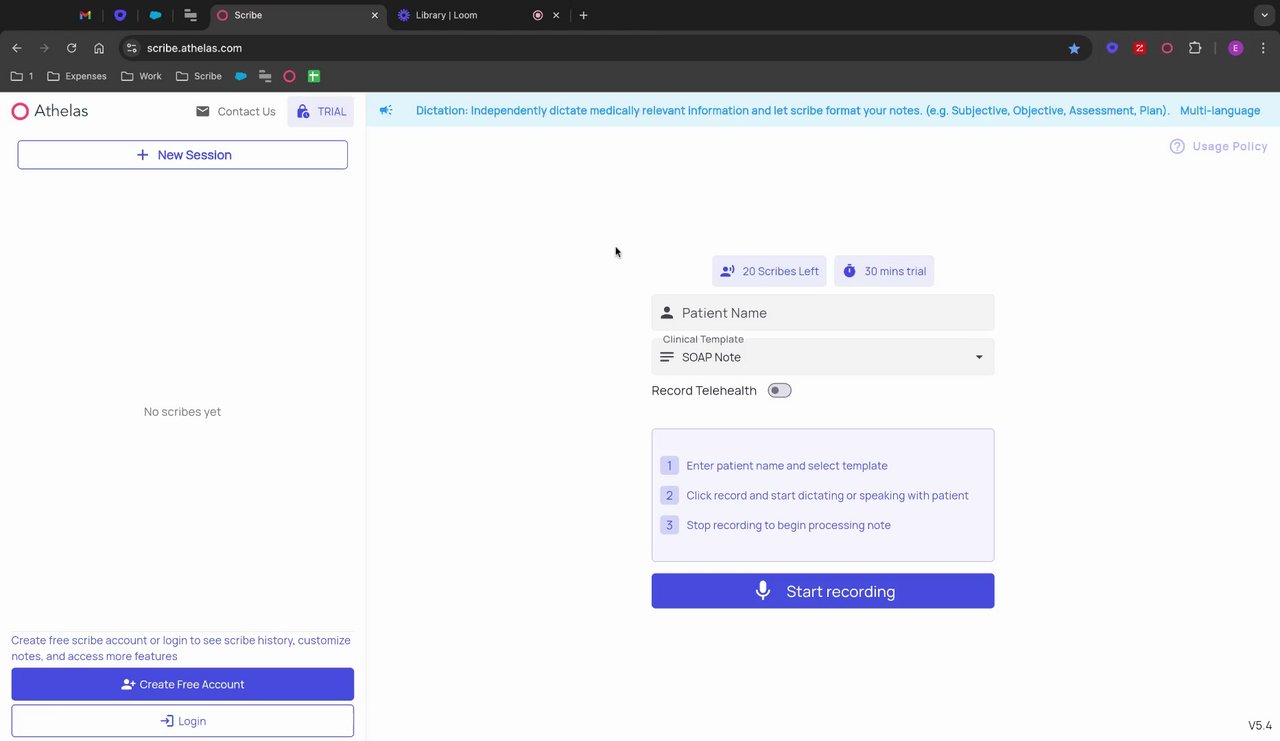The width and height of the screenshot is (1280, 741).
Task: Go to the browser home page
Action: tap(99, 48)
